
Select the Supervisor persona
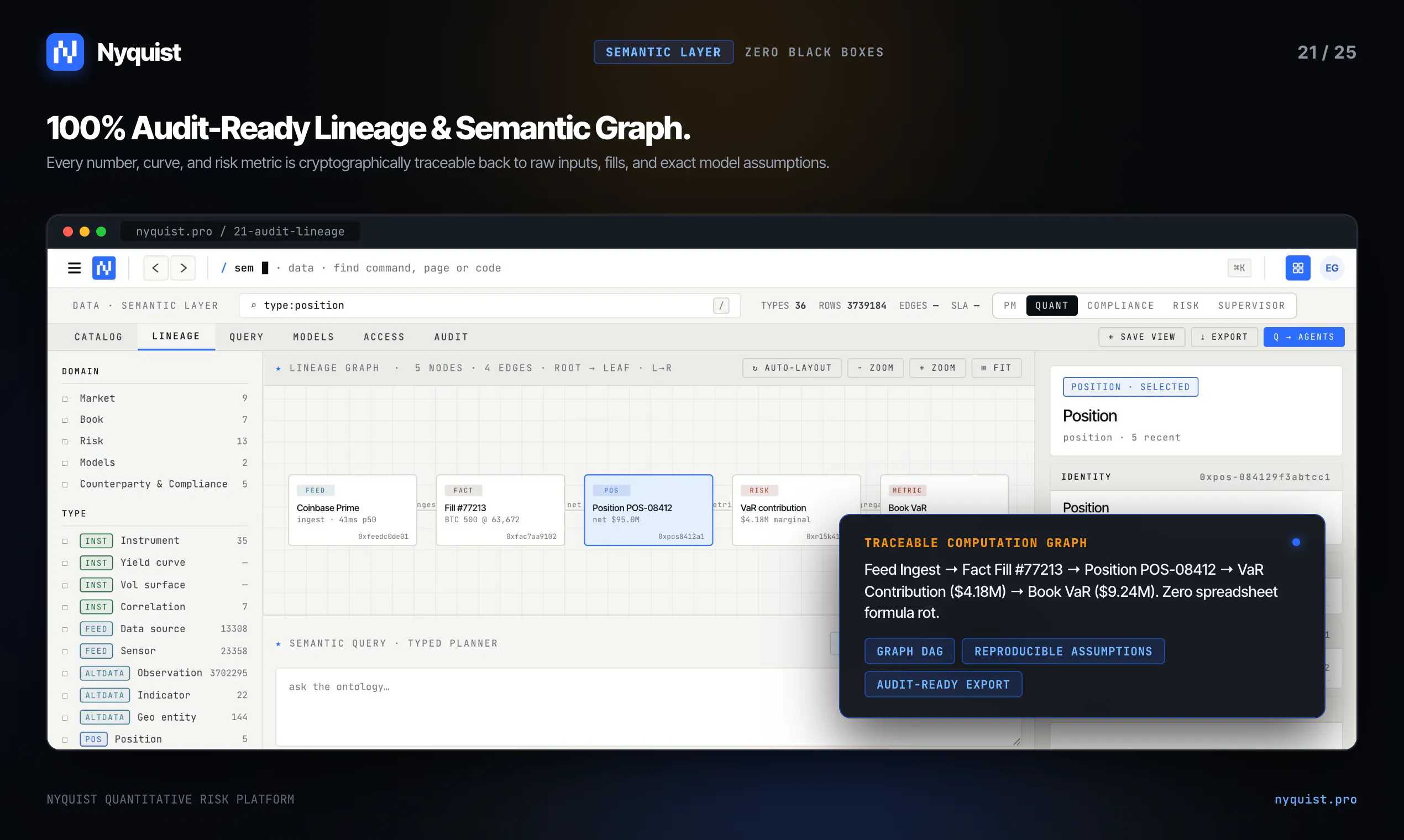point(1251,306)
